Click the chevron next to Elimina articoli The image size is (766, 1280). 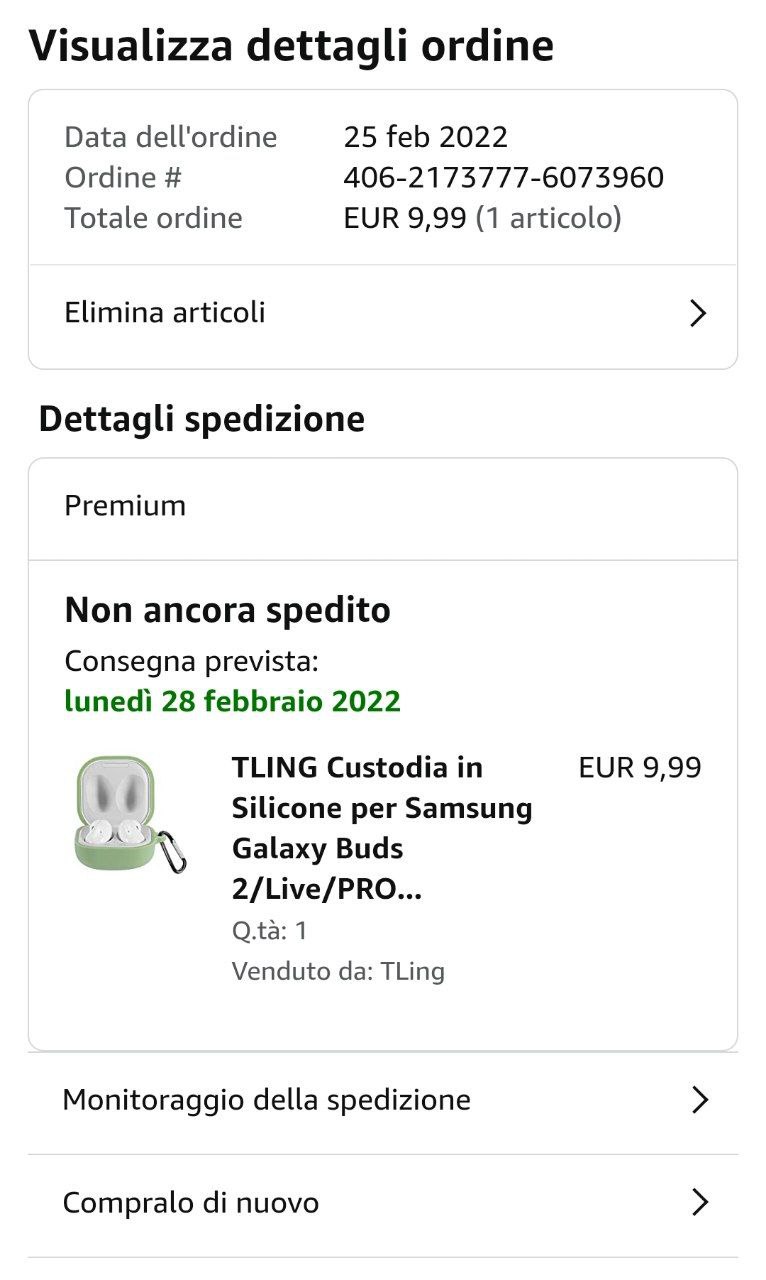(x=698, y=314)
